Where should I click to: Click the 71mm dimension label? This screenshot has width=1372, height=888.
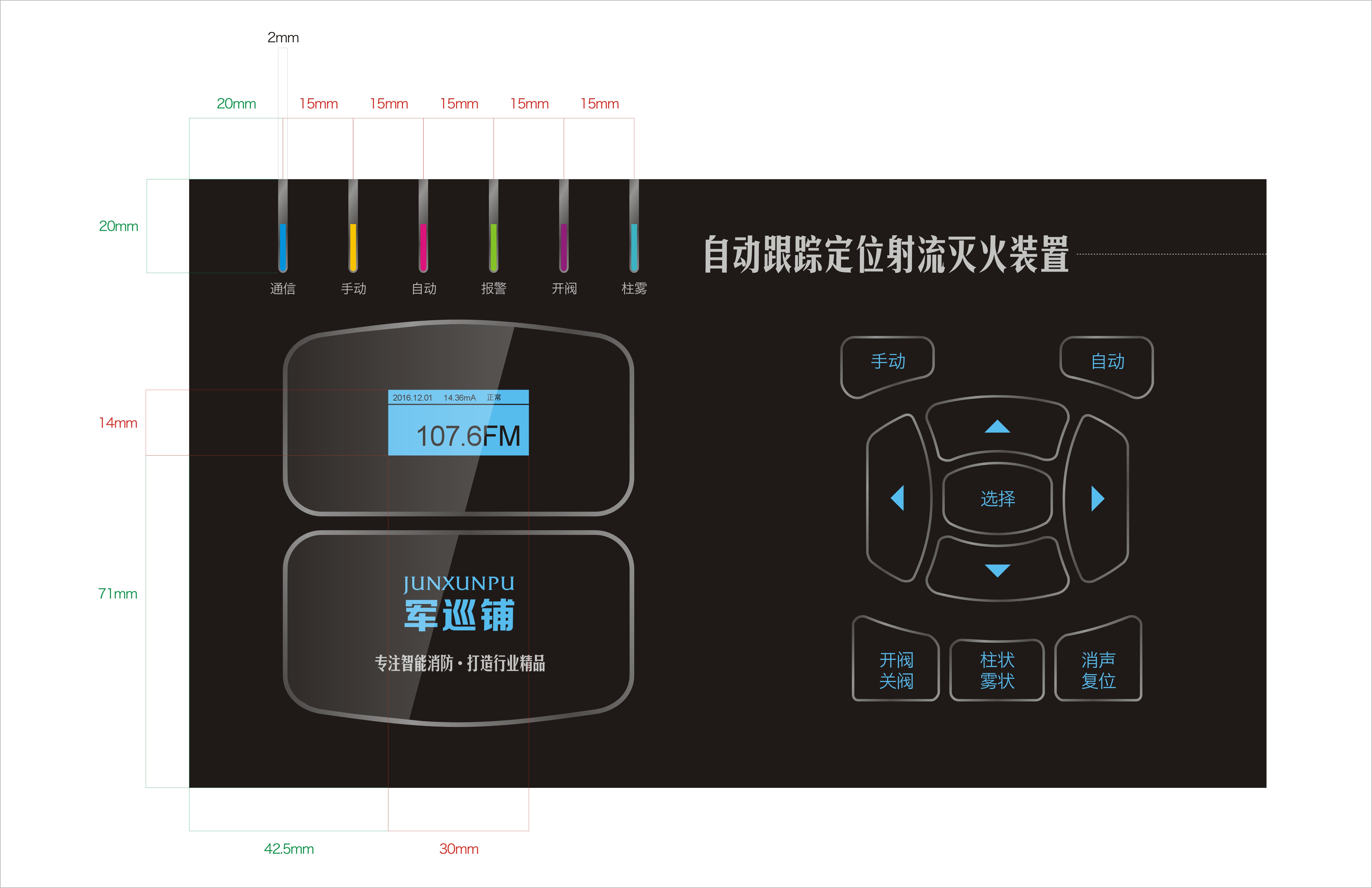pyautogui.click(x=118, y=594)
